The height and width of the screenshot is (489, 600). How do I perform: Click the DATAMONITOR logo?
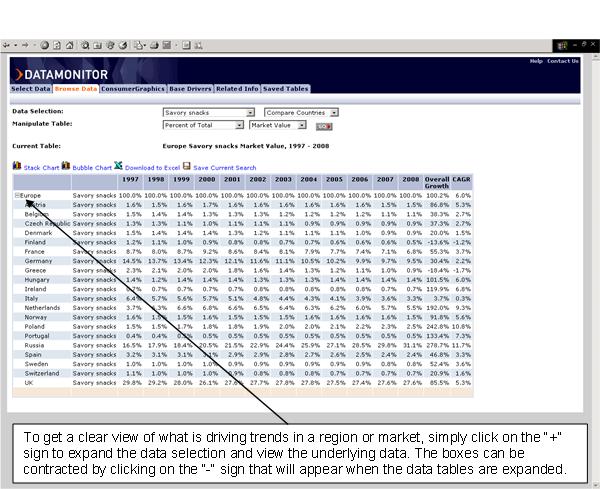[62, 75]
